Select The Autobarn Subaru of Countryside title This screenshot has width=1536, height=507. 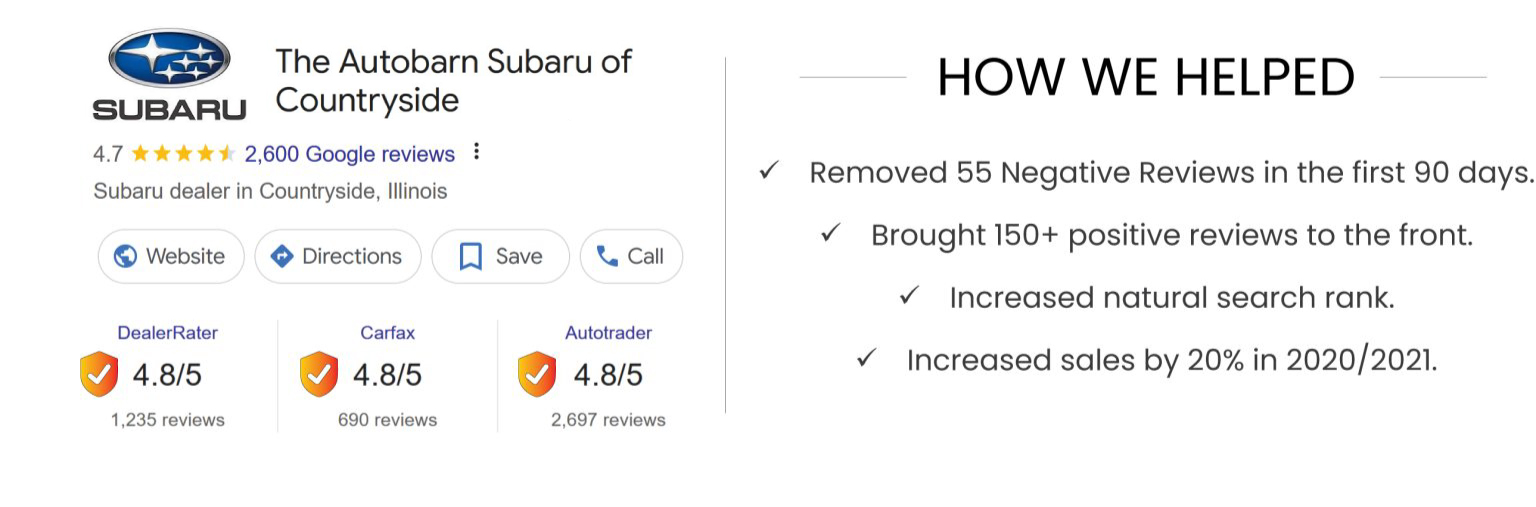click(453, 80)
